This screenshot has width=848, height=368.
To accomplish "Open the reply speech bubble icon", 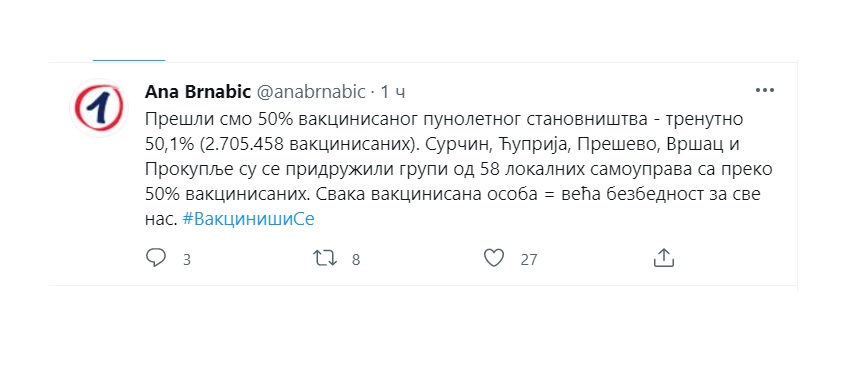I will [x=156, y=258].
